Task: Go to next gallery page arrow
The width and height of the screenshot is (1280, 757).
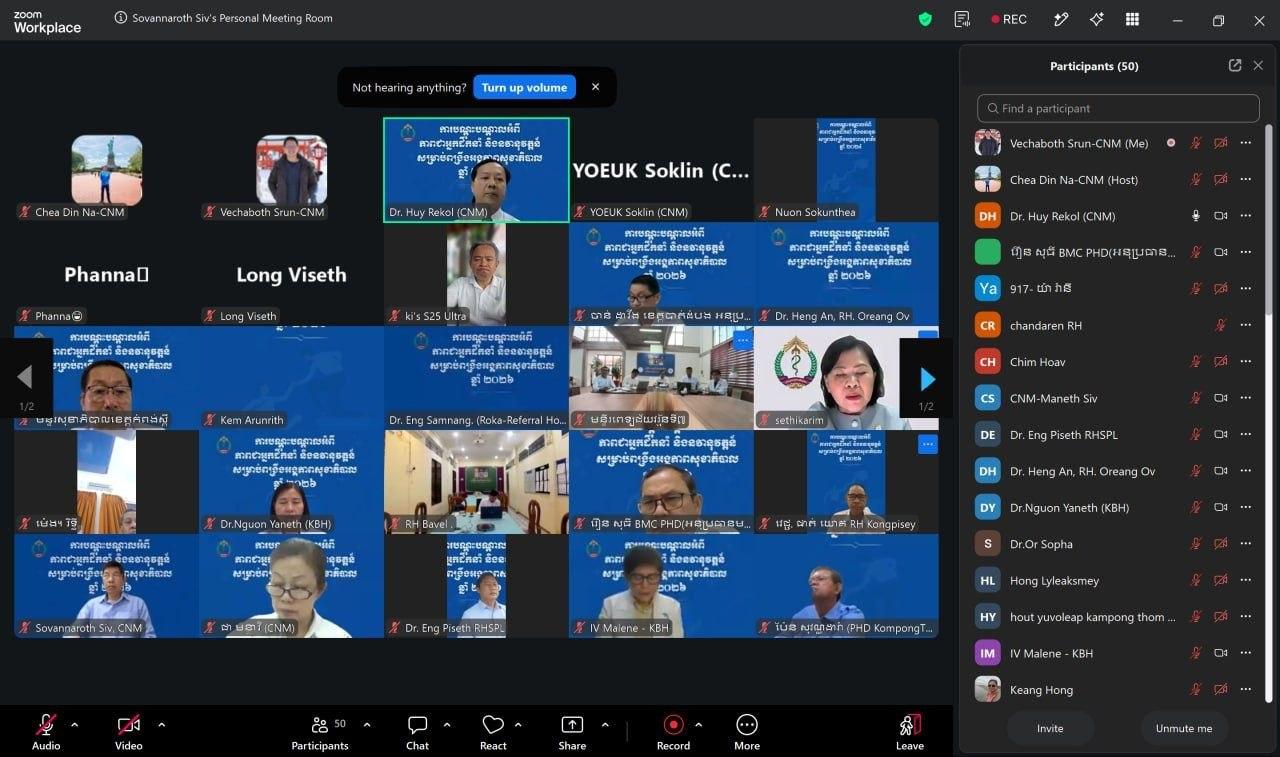Action: click(926, 379)
